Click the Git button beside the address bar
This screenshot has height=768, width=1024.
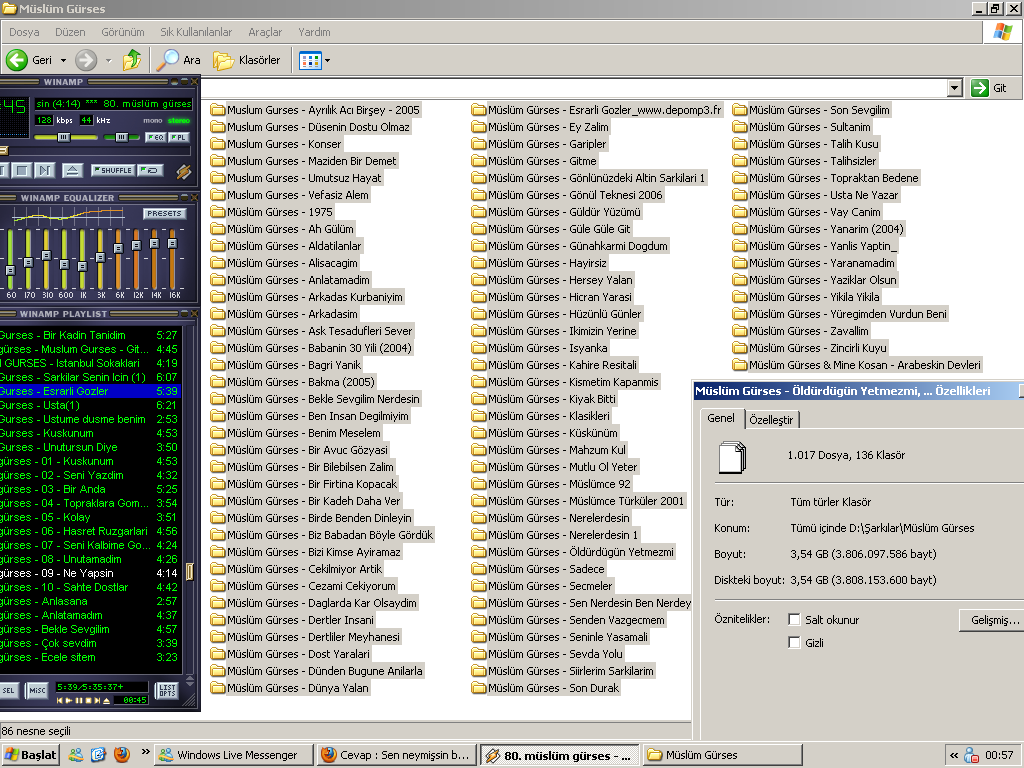(989, 88)
